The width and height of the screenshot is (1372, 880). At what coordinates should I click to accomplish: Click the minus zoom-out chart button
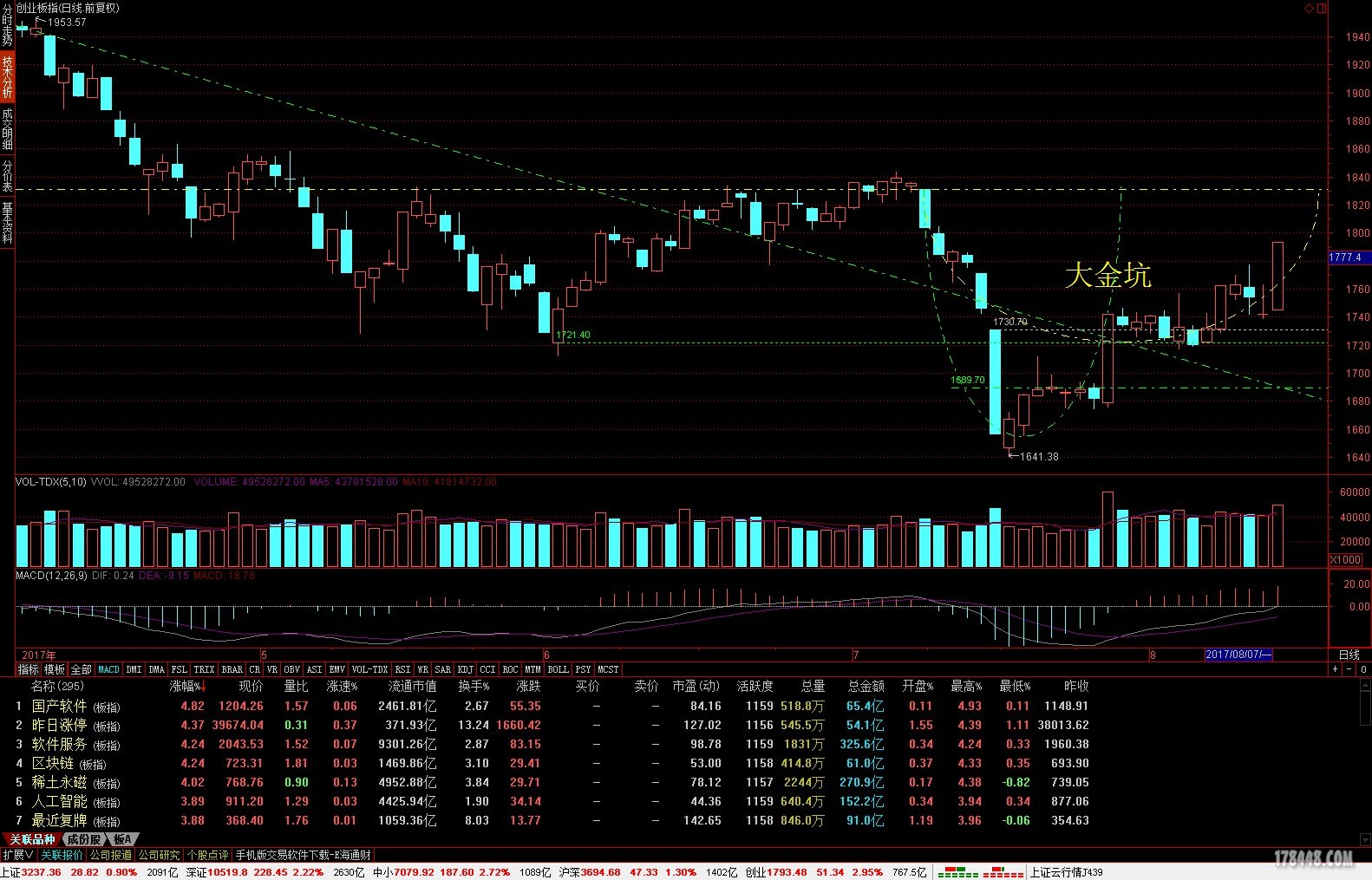pos(1350,669)
